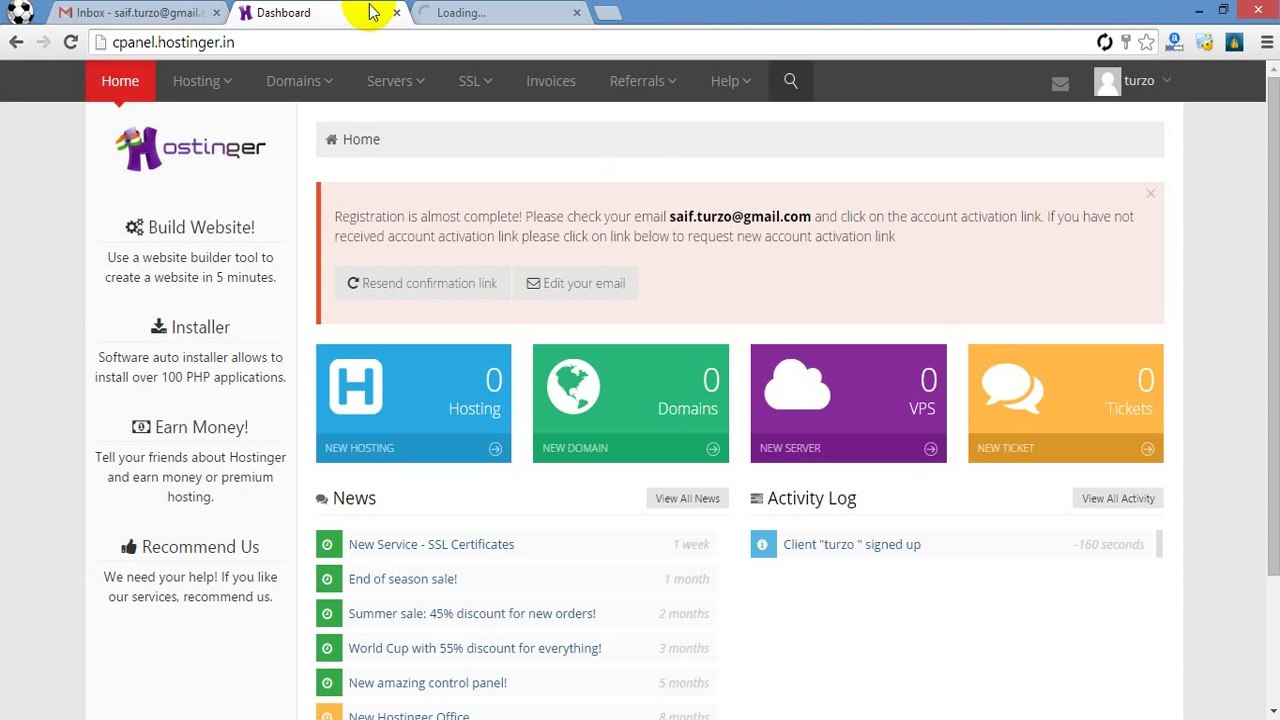Image resolution: width=1280 pixels, height=720 pixels.
Task: Switch to the Gmail Inbox browser tab
Action: (139, 13)
